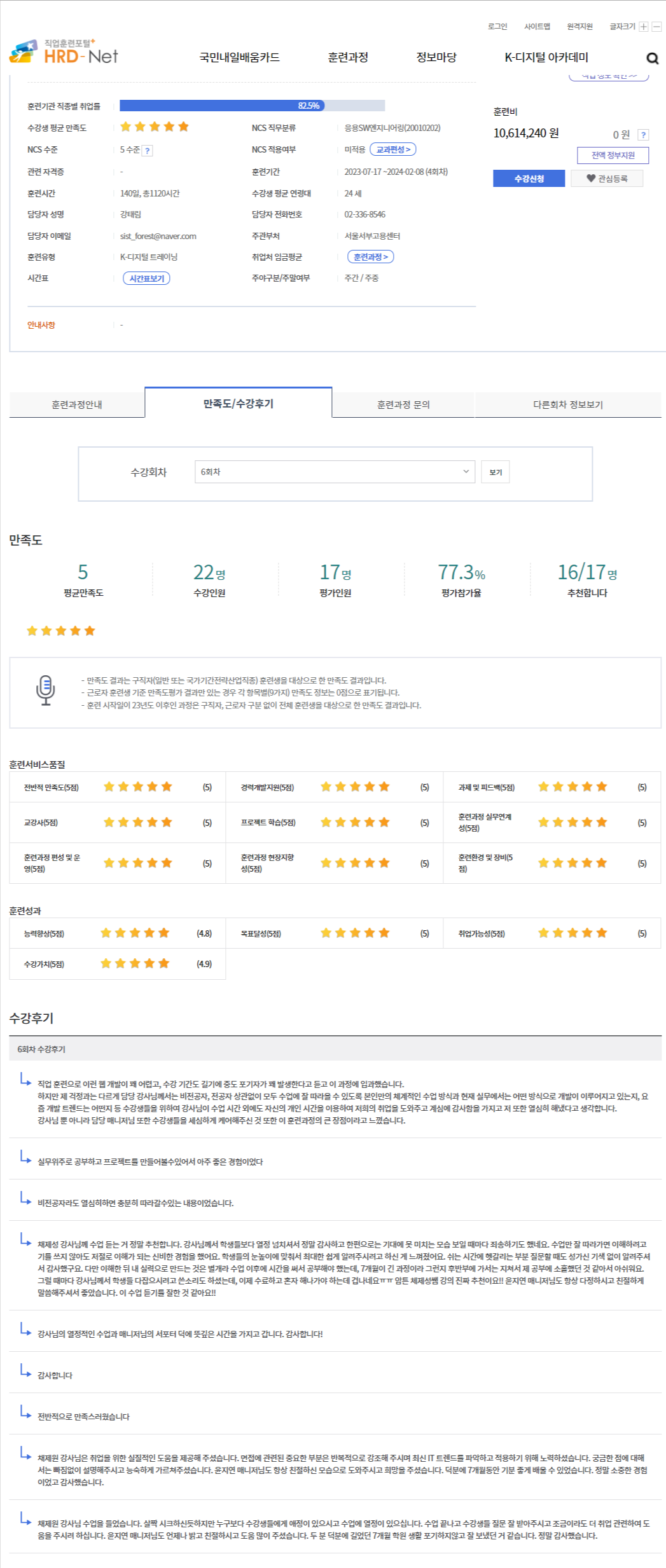Expand the 수강회차 dropdown showing 6회차

335,472
